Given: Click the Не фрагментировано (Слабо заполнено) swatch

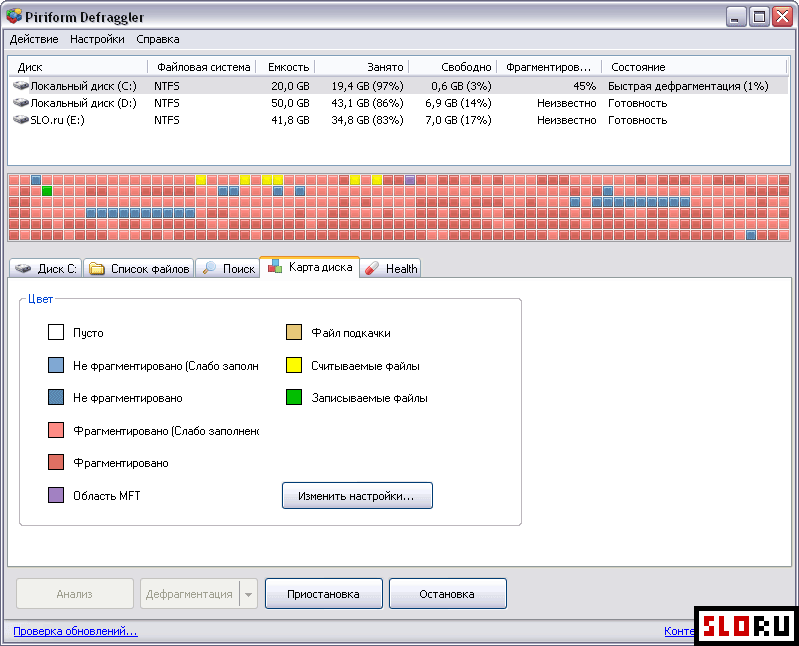Looking at the screenshot, I should [56, 365].
